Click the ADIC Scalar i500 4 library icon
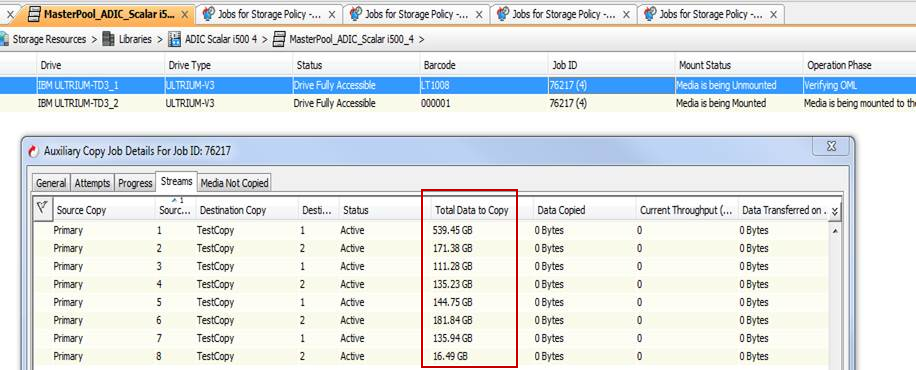 [x=174, y=39]
